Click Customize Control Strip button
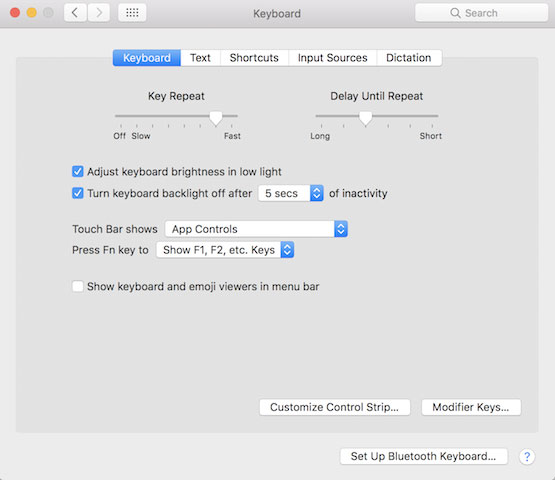555x480 pixels. (334, 407)
